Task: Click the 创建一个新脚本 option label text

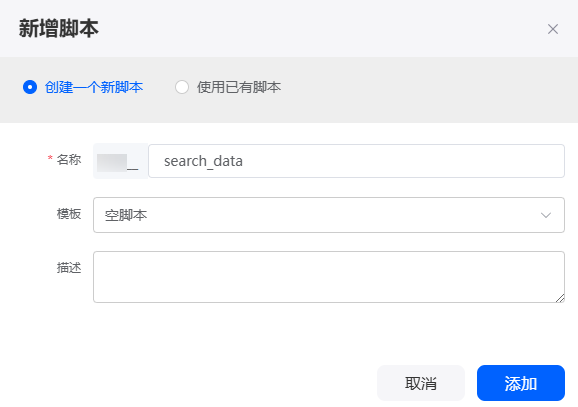Action: pos(94,87)
